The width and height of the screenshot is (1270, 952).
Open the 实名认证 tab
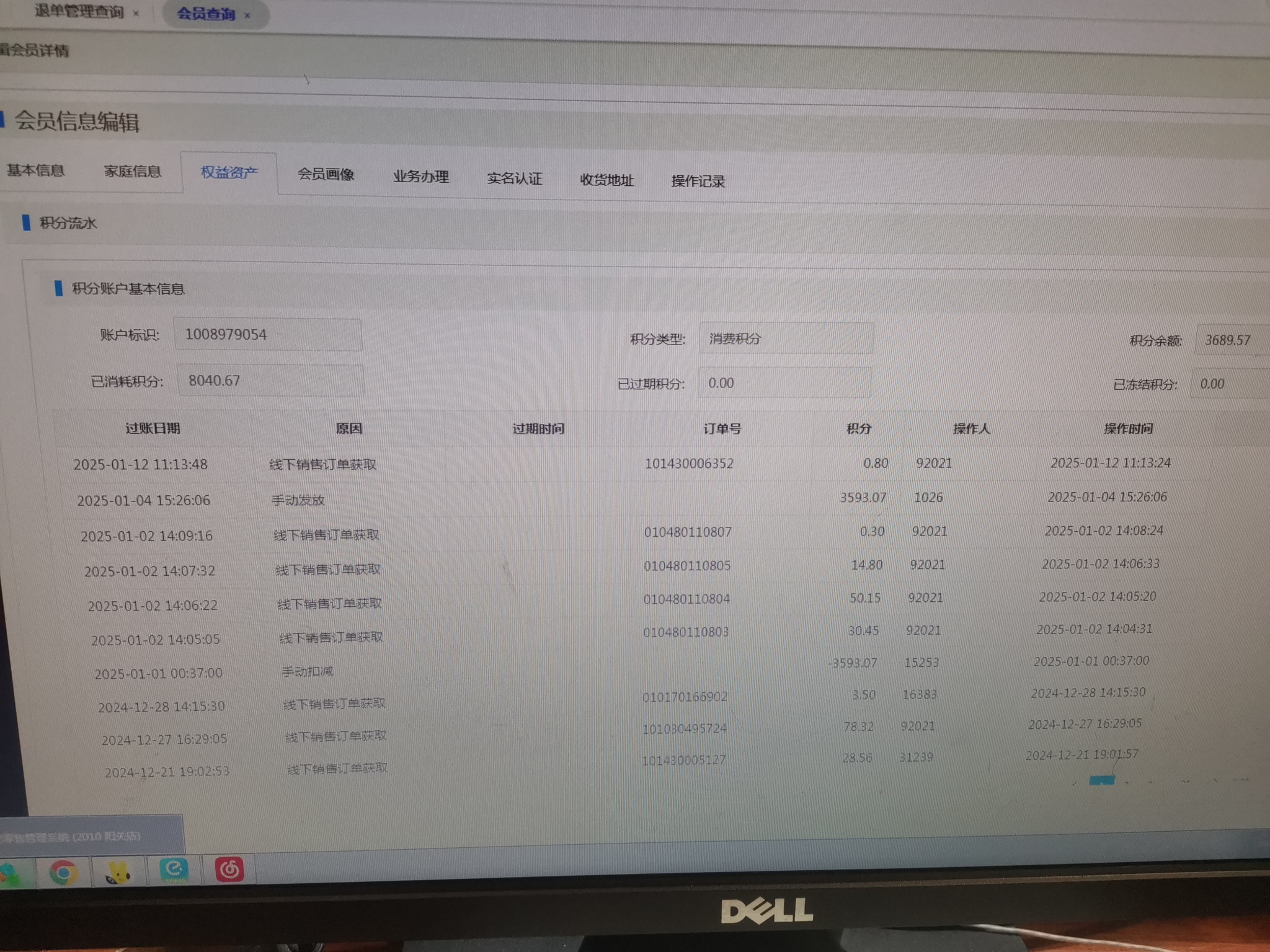coord(514,178)
